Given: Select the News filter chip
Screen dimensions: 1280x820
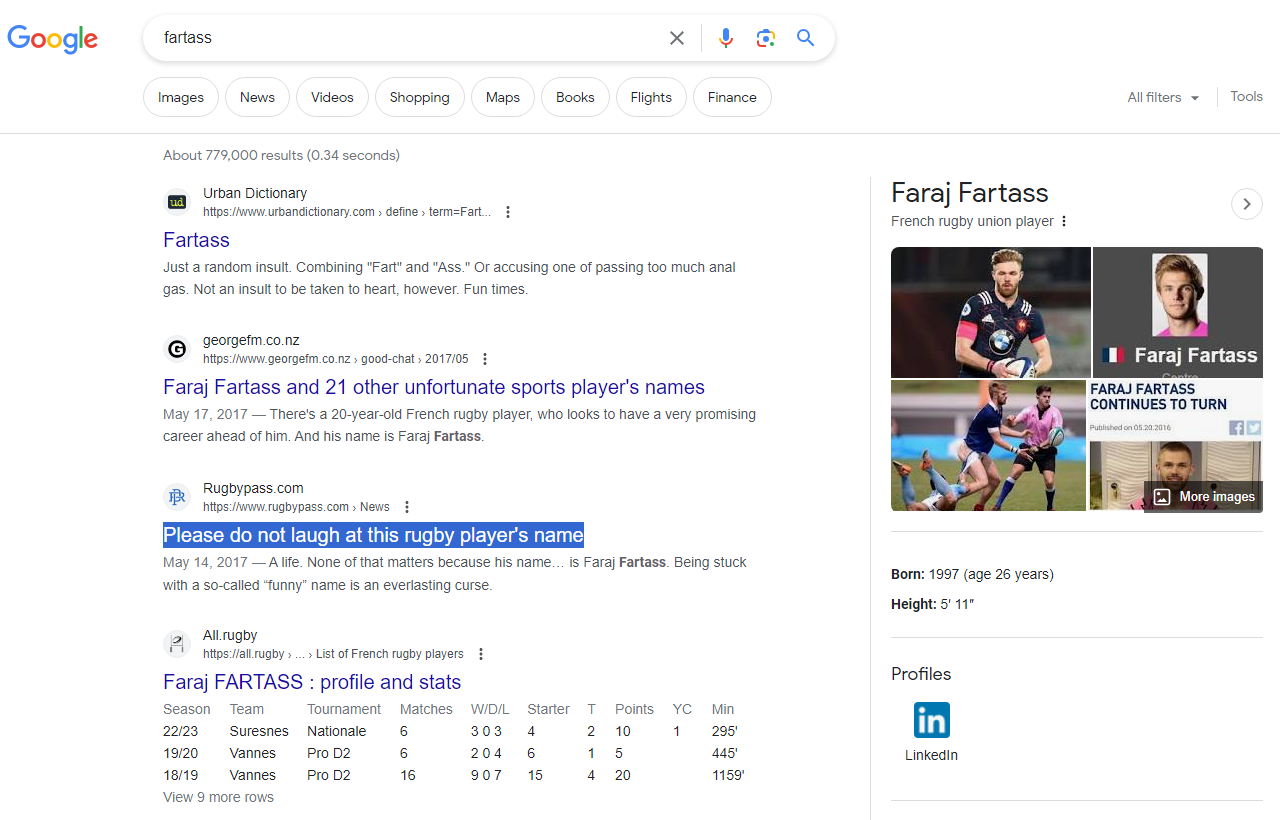Looking at the screenshot, I should [x=257, y=97].
